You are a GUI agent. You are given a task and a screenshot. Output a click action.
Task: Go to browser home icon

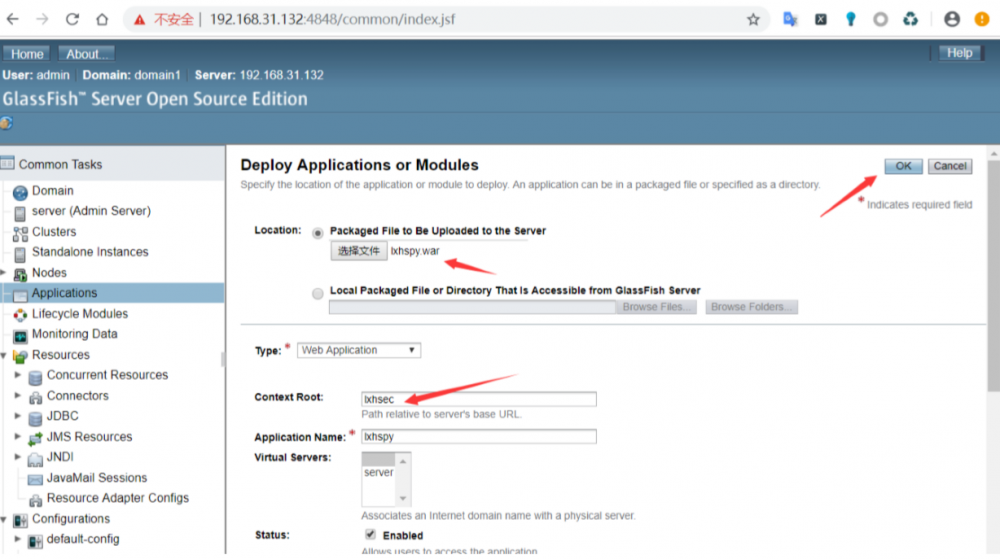(102, 19)
